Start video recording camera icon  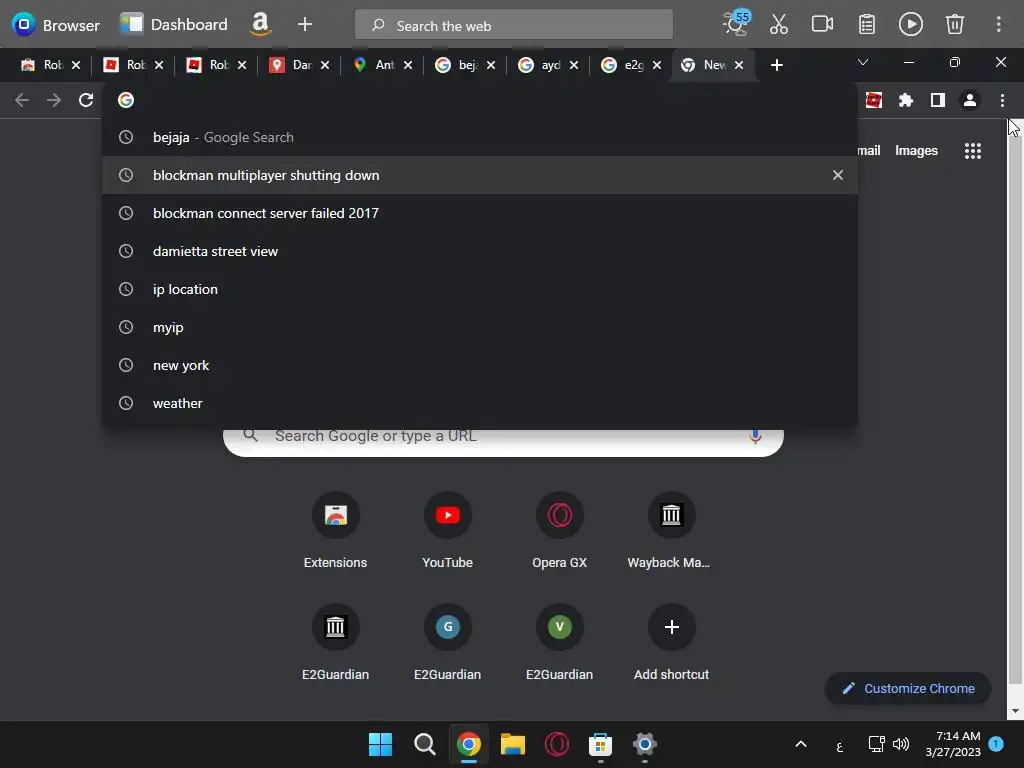point(822,25)
